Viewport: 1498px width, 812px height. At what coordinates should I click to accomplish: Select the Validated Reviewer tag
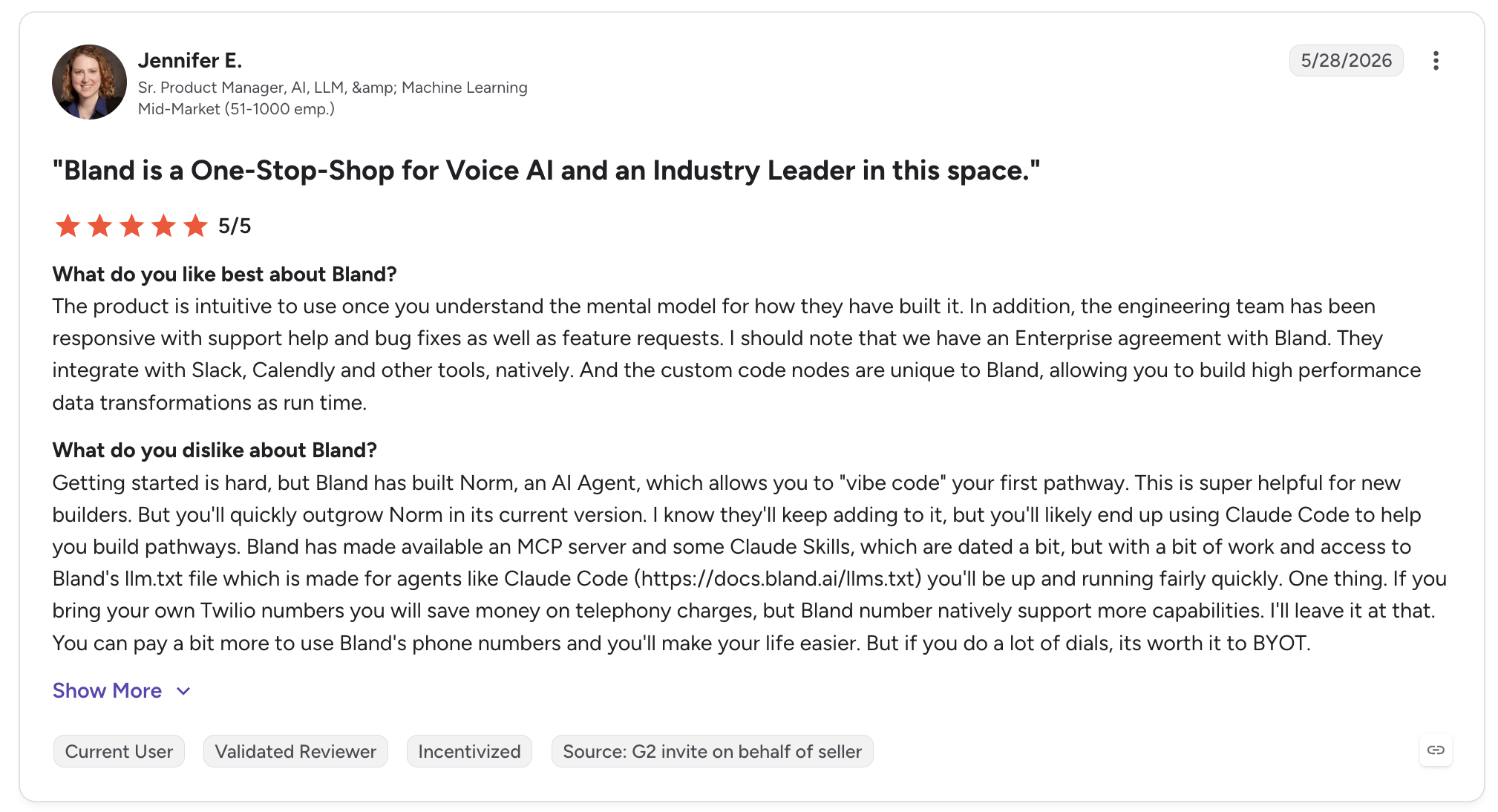pos(295,751)
